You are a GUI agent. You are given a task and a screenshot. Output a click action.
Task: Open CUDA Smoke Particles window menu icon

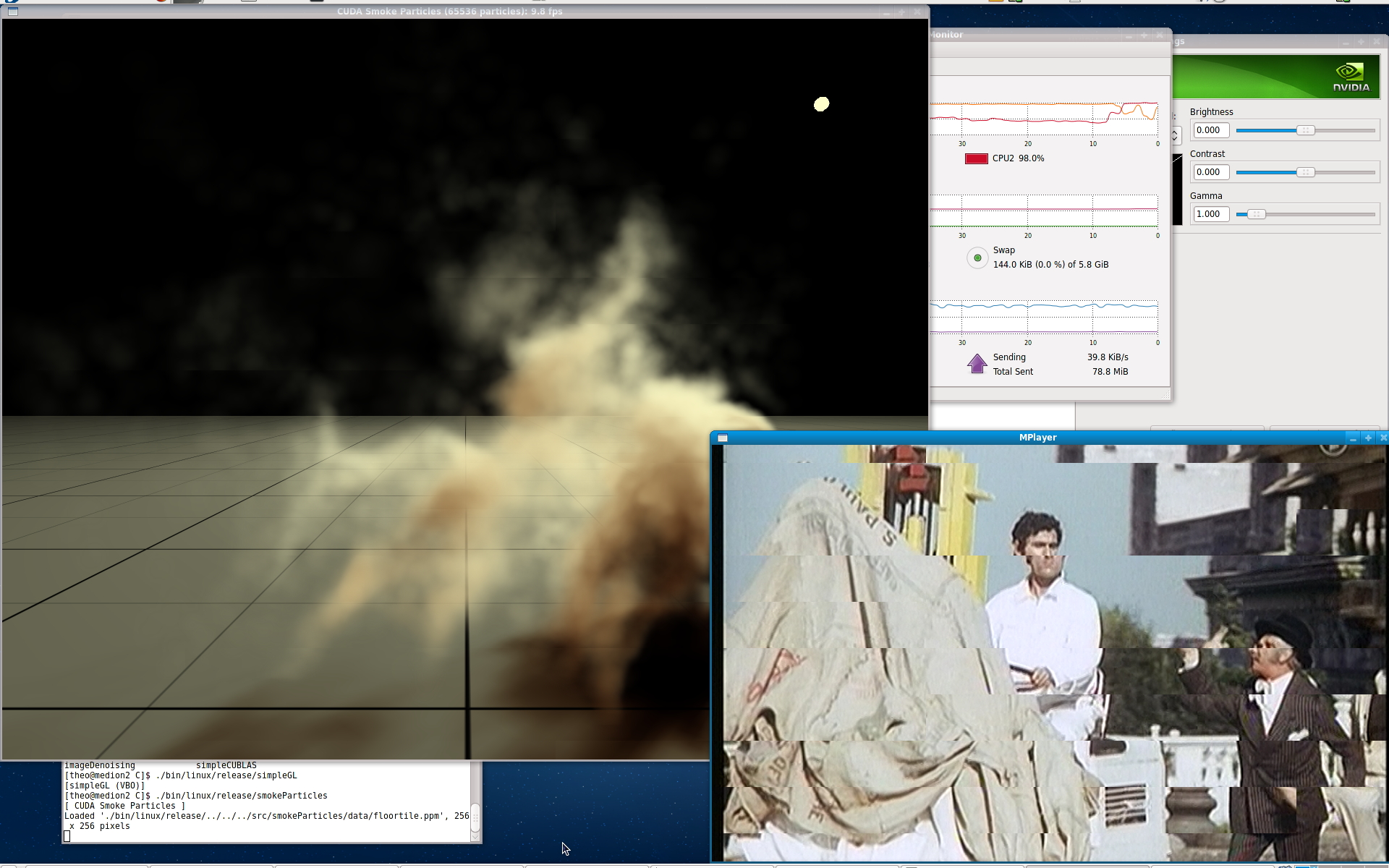pos(12,12)
